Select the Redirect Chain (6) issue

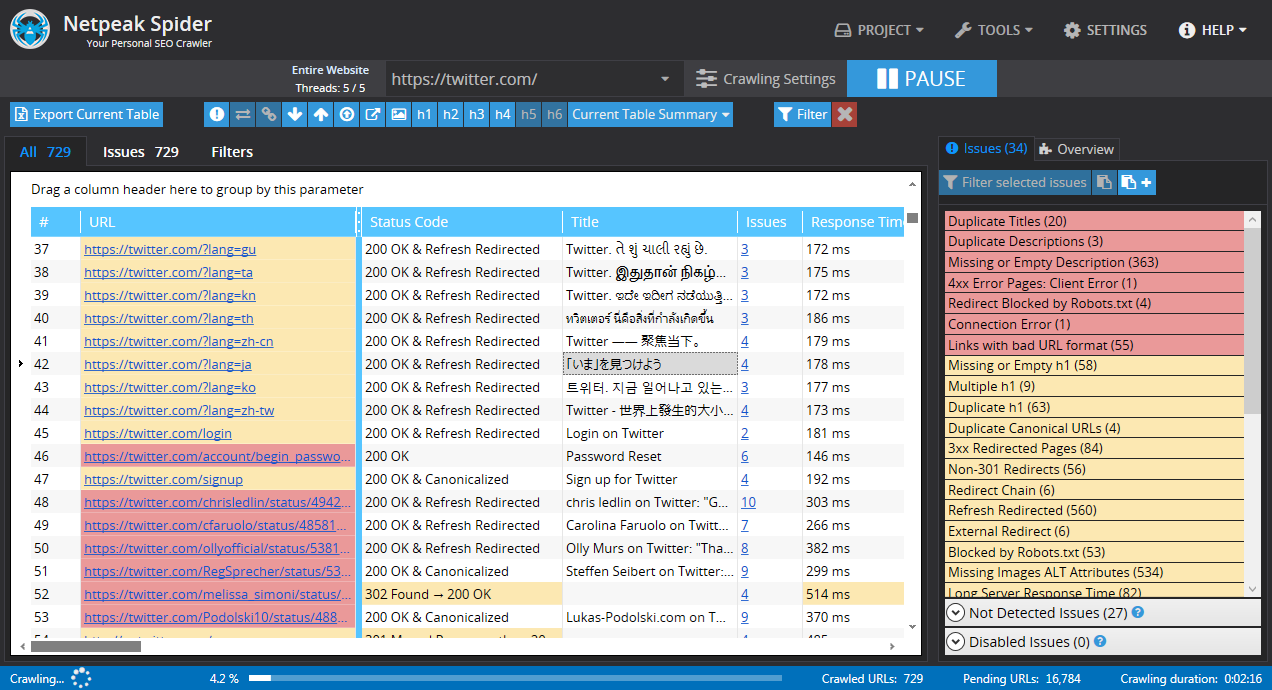[1094, 490]
